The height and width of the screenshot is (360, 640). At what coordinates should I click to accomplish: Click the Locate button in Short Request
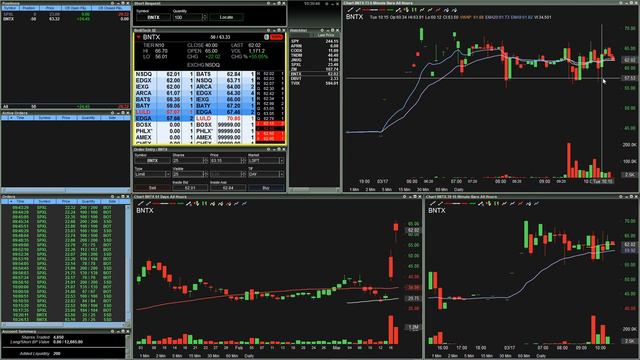[x=226, y=17]
